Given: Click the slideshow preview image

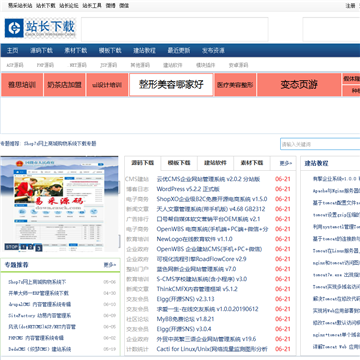Looking at the screenshot, I should coord(60,203).
